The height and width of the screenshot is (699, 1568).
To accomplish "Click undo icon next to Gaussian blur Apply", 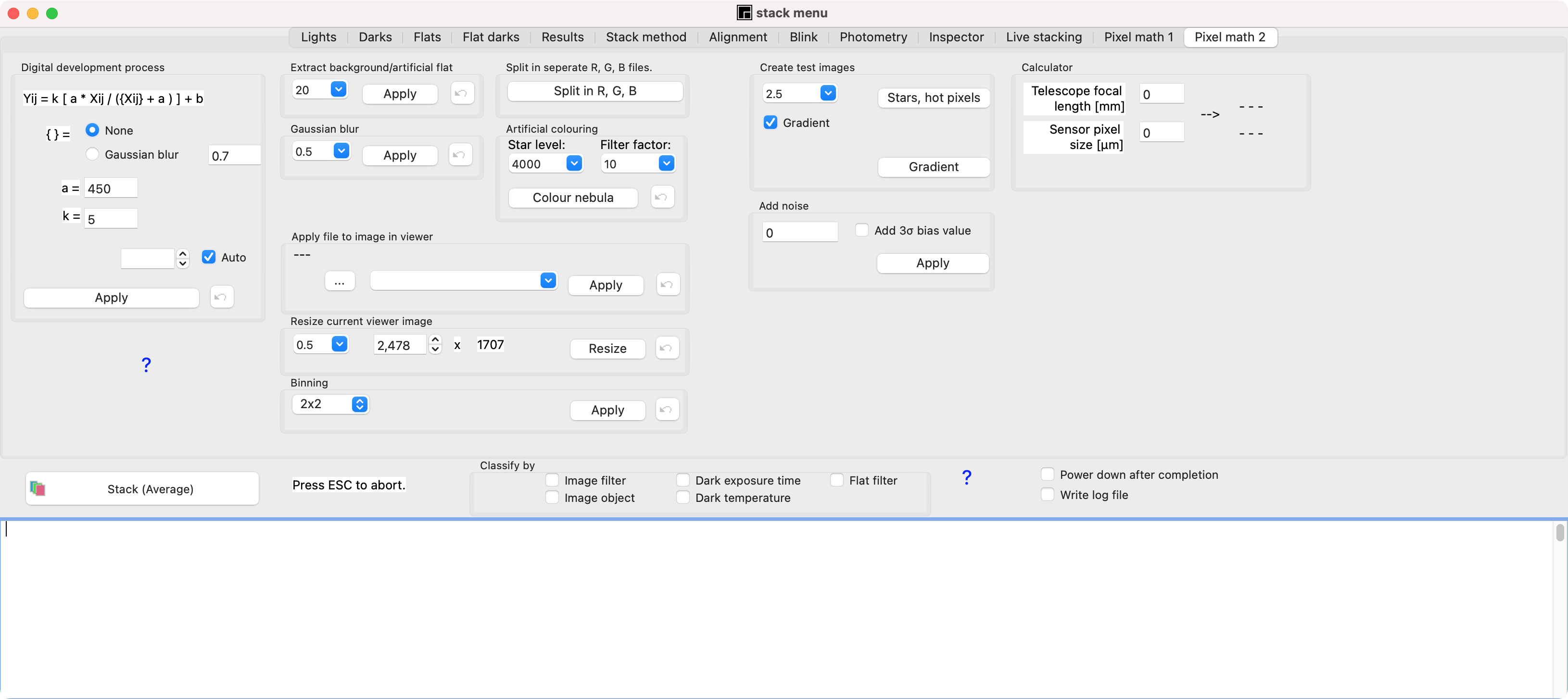I will pyautogui.click(x=460, y=154).
